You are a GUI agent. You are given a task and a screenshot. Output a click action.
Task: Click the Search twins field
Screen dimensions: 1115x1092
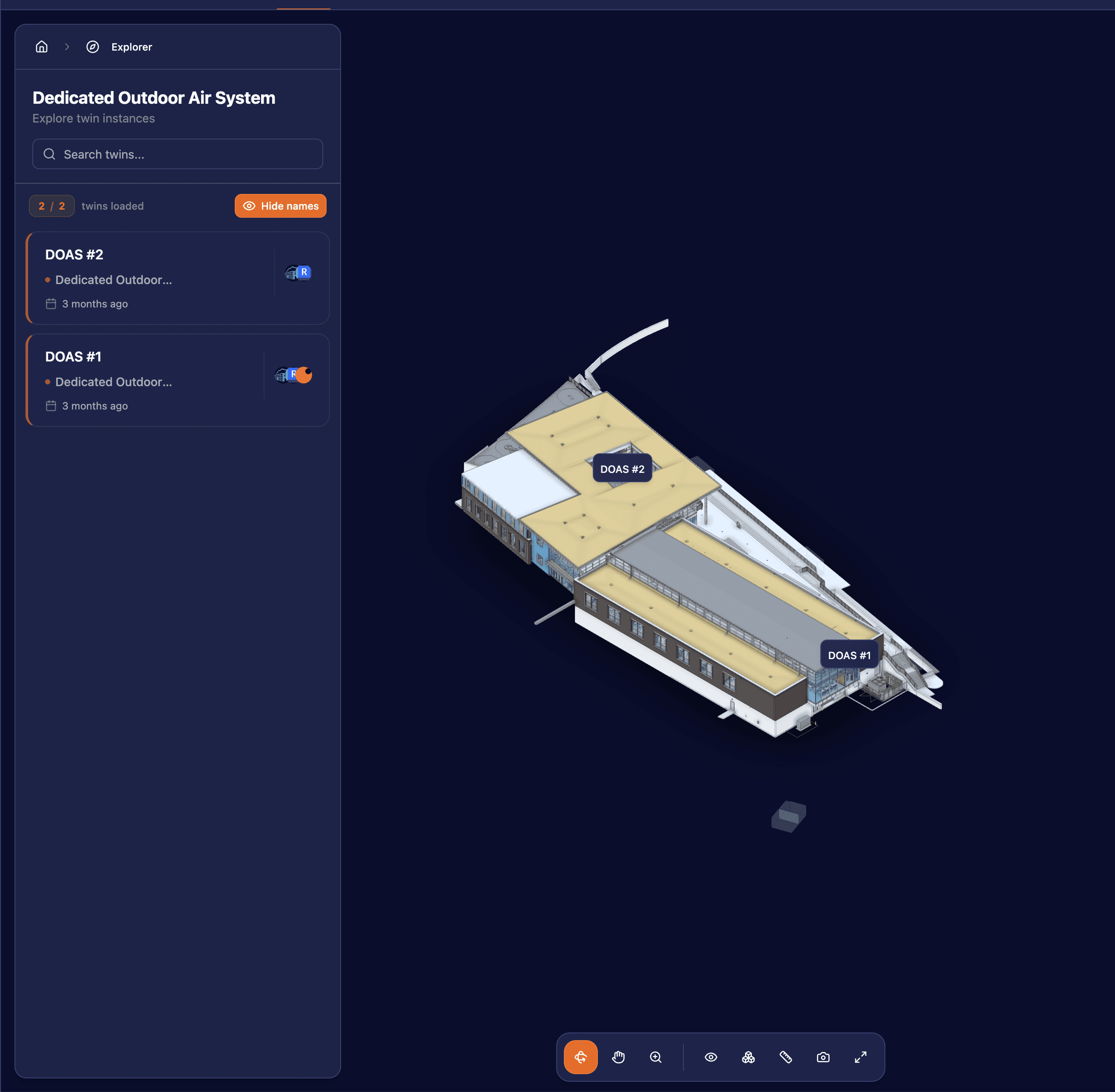178,154
